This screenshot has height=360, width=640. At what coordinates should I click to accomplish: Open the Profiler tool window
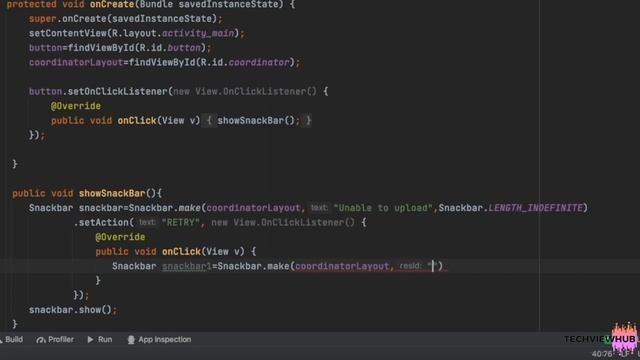[x=55, y=340]
